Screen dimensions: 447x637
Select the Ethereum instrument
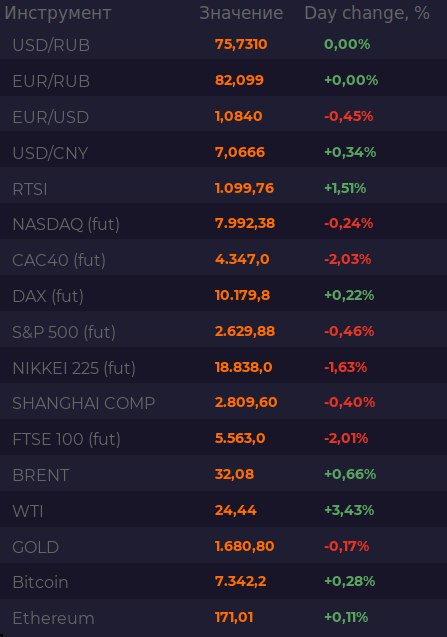(x=224, y=618)
